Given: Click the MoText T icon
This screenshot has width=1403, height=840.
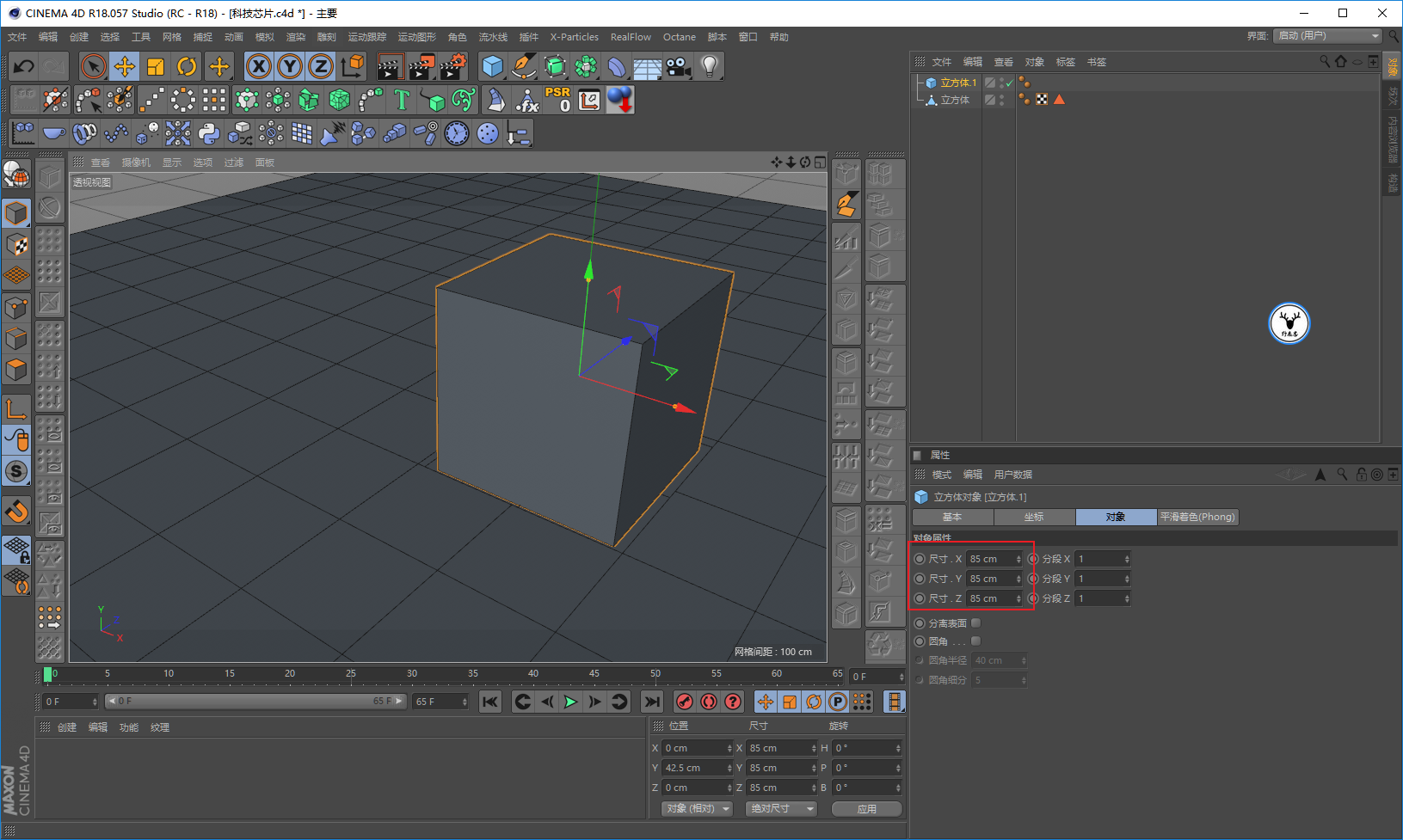Looking at the screenshot, I should click(401, 100).
